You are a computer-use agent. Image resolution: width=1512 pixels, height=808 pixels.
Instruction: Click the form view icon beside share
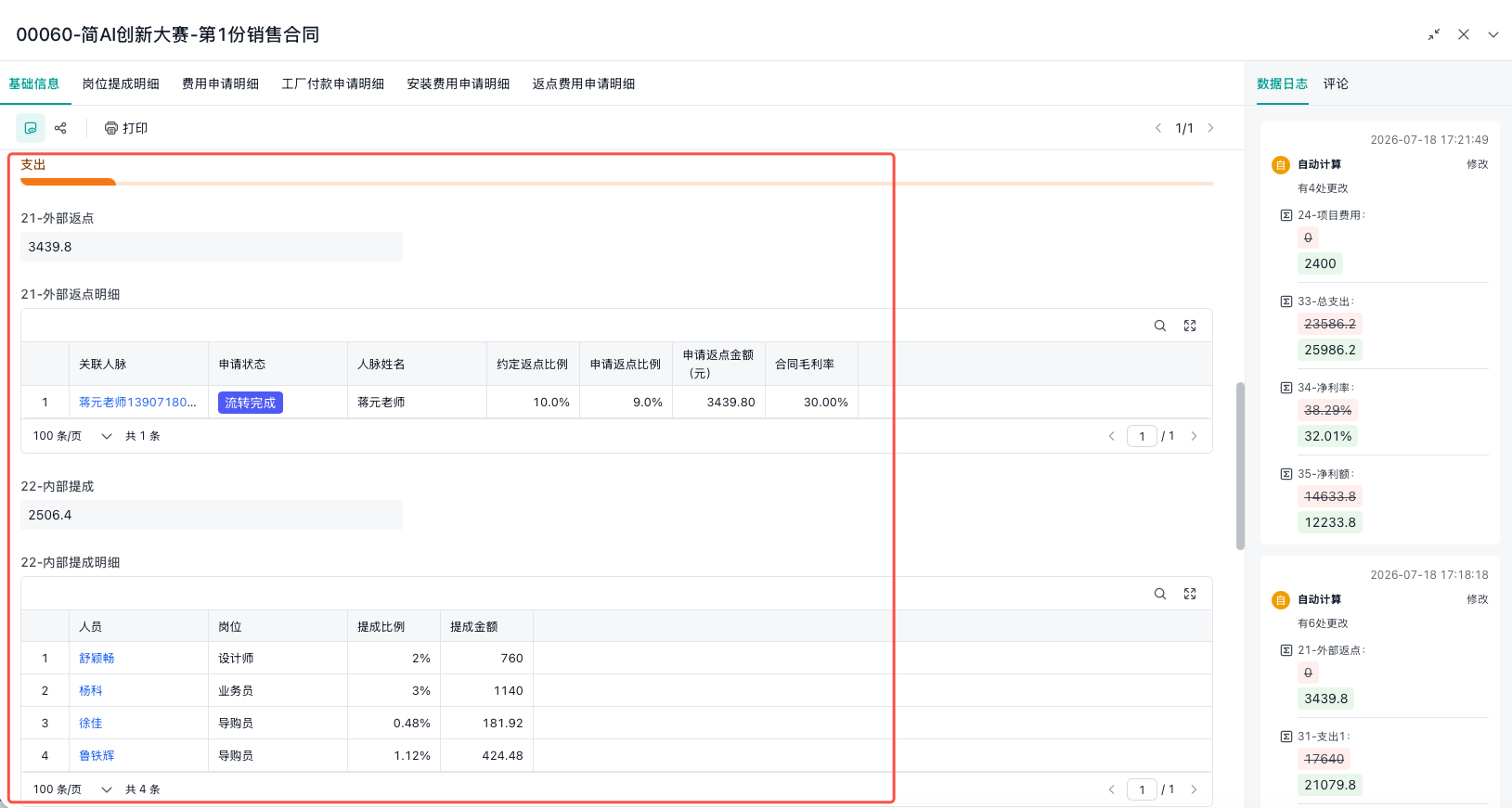point(31,128)
